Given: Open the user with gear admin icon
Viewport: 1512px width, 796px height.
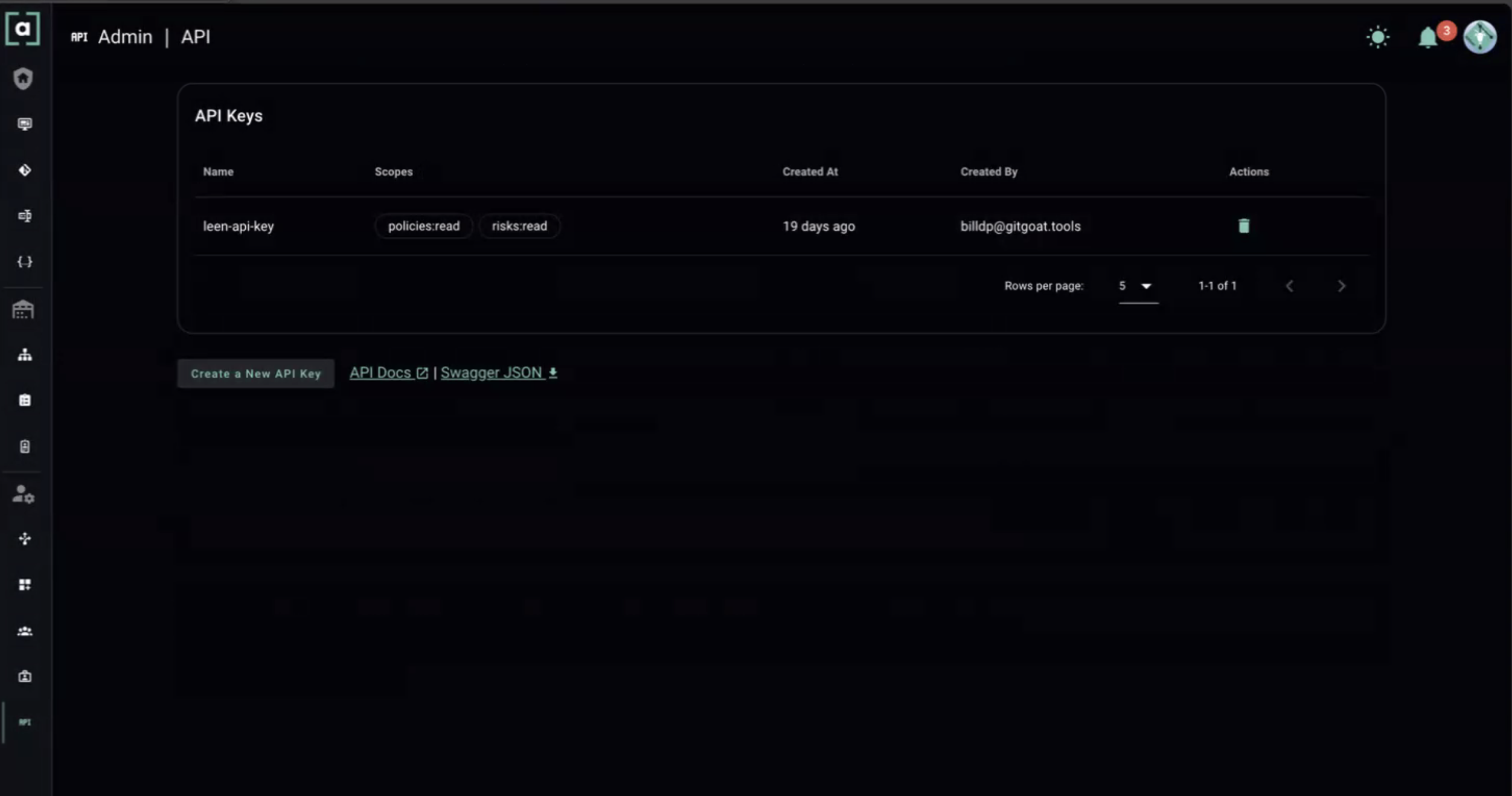Looking at the screenshot, I should [24, 494].
